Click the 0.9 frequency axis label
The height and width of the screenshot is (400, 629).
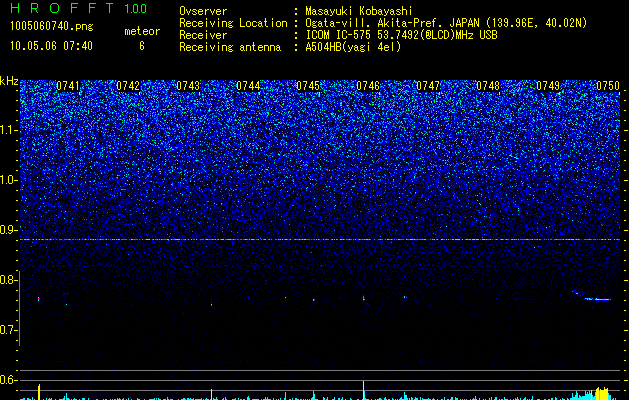(9, 230)
